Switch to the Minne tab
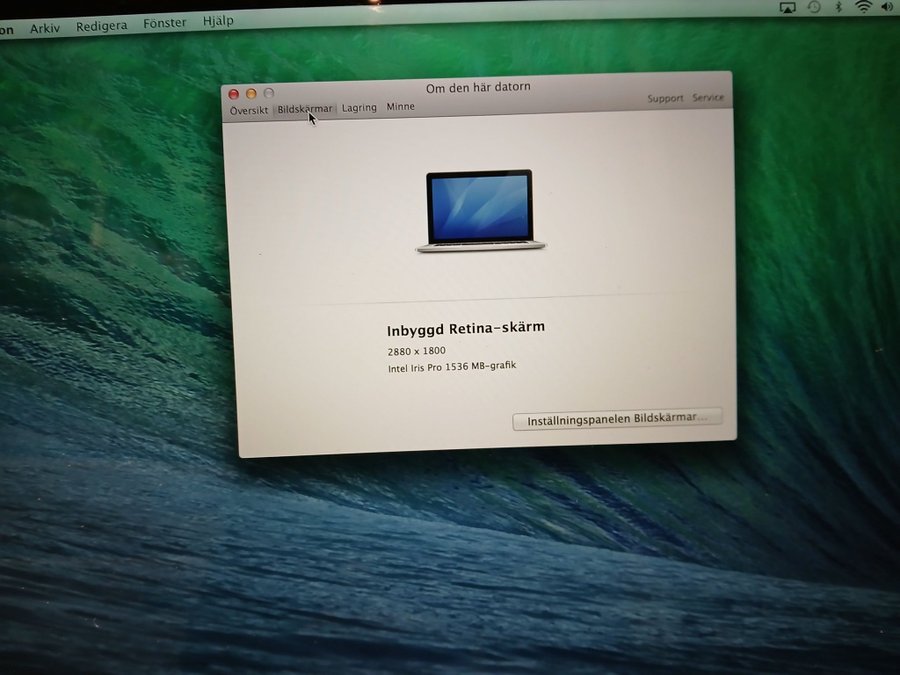This screenshot has height=675, width=900. click(x=401, y=107)
